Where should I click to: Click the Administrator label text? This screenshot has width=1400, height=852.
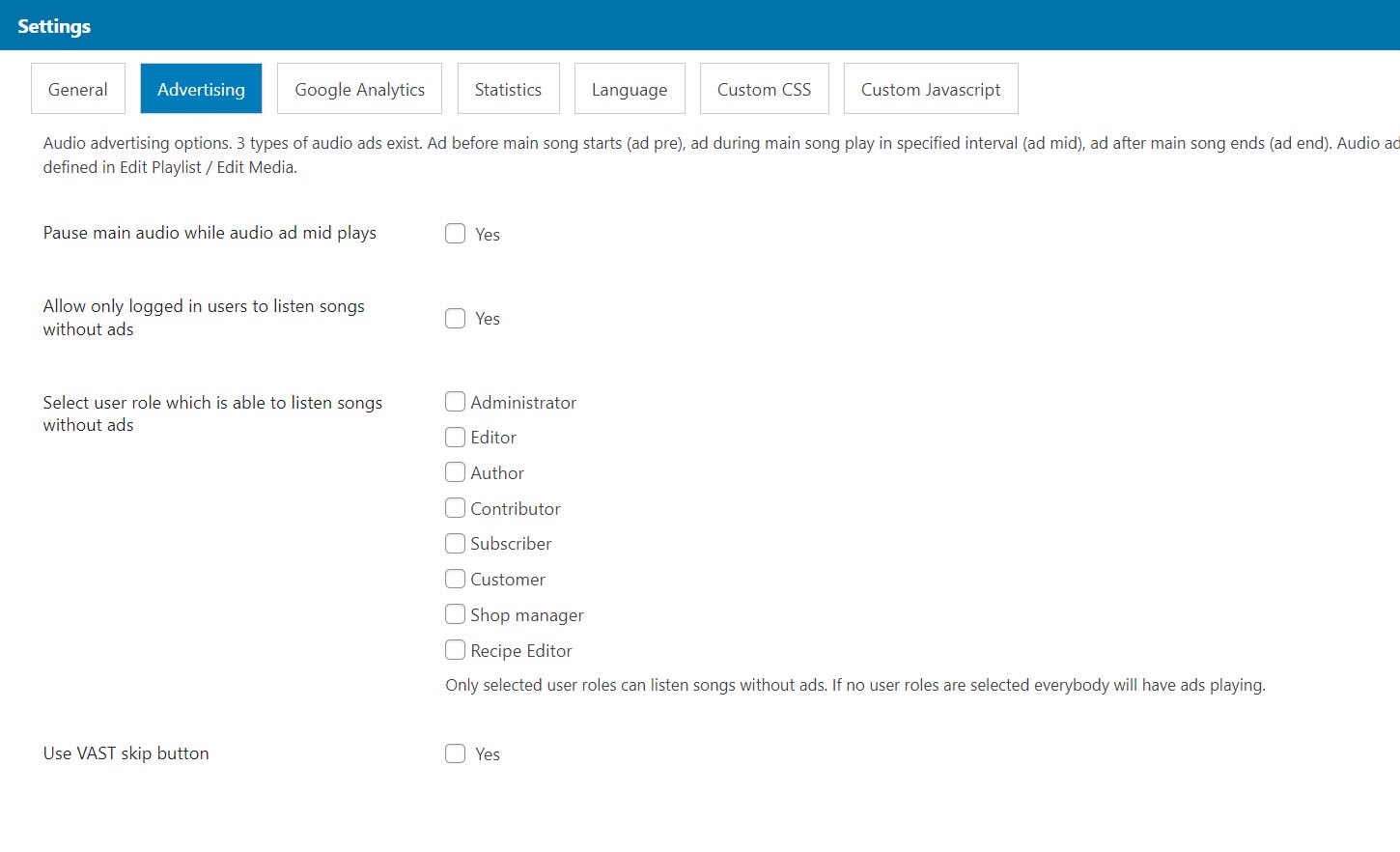point(523,402)
